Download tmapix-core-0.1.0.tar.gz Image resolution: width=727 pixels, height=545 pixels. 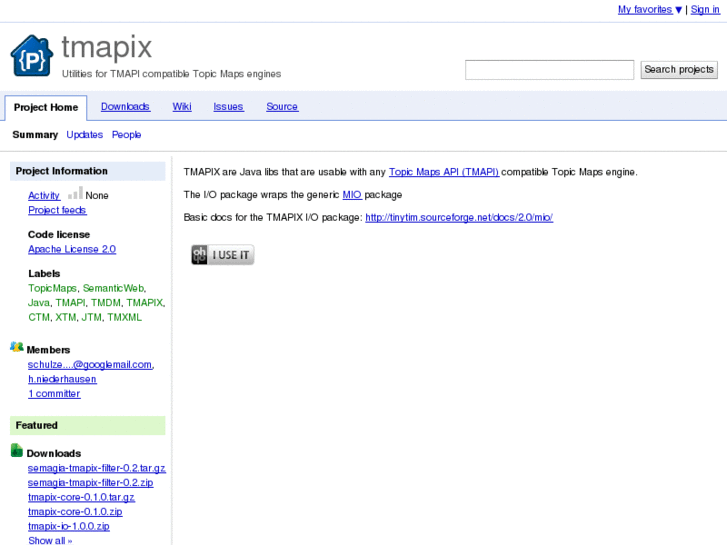click(x=81, y=497)
